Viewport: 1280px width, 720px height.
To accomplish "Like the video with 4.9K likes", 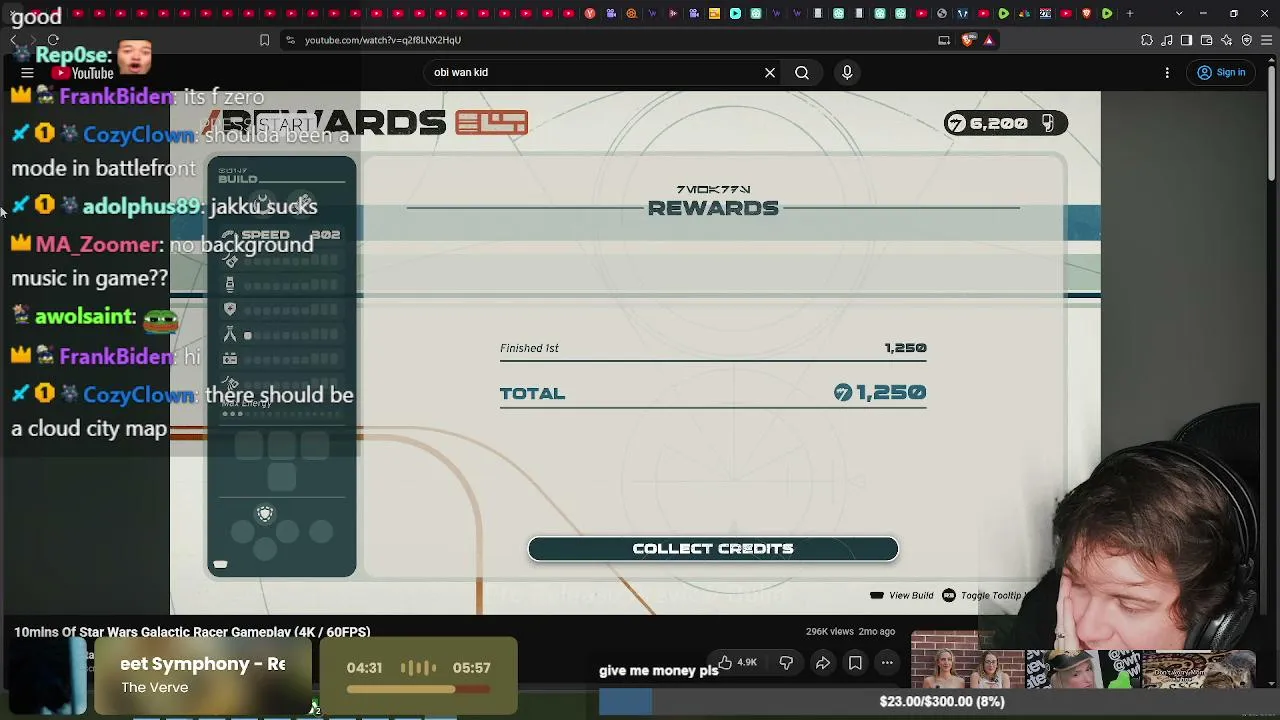I will [737, 662].
